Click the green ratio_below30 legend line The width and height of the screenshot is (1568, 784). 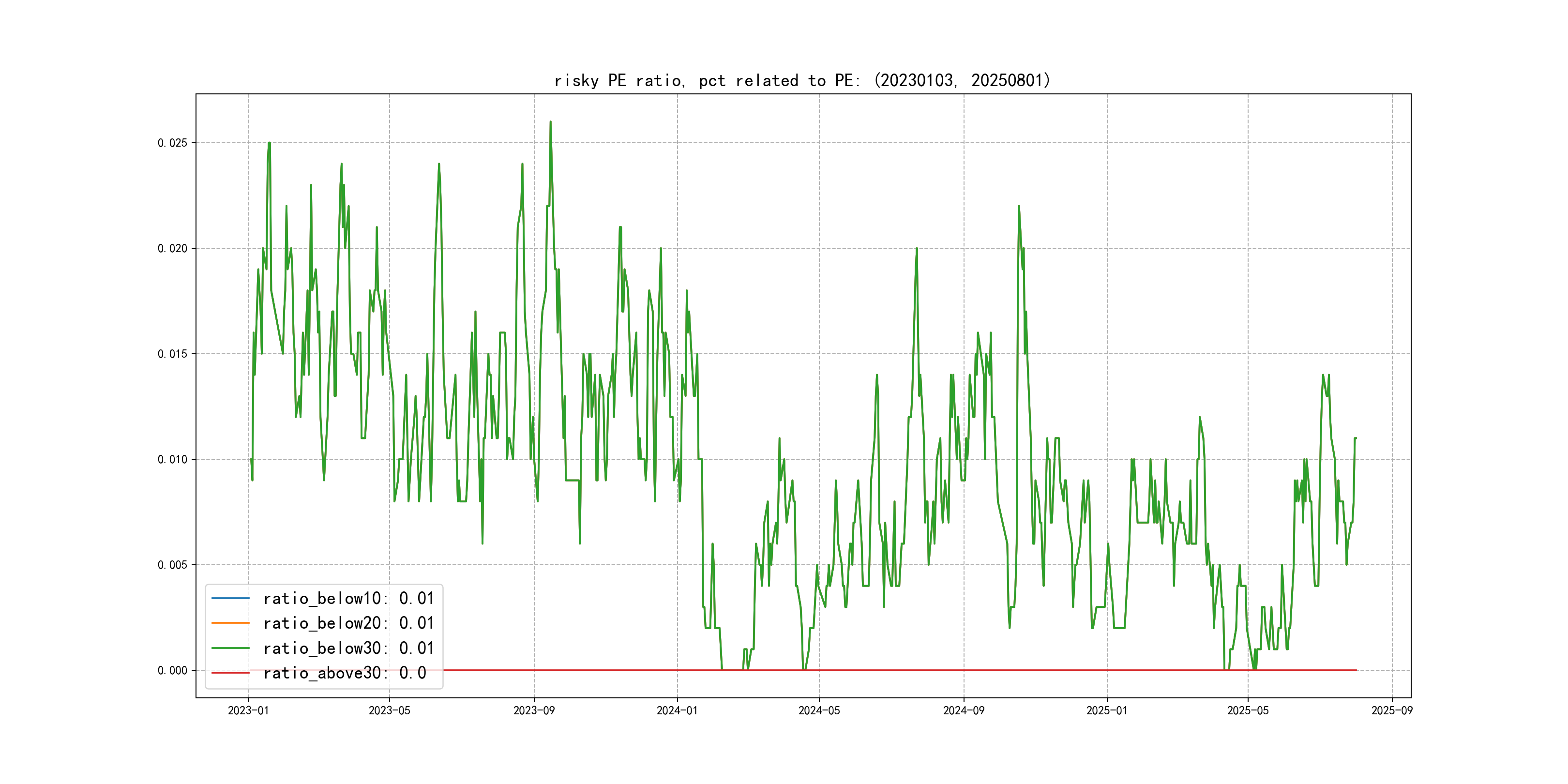pos(230,648)
